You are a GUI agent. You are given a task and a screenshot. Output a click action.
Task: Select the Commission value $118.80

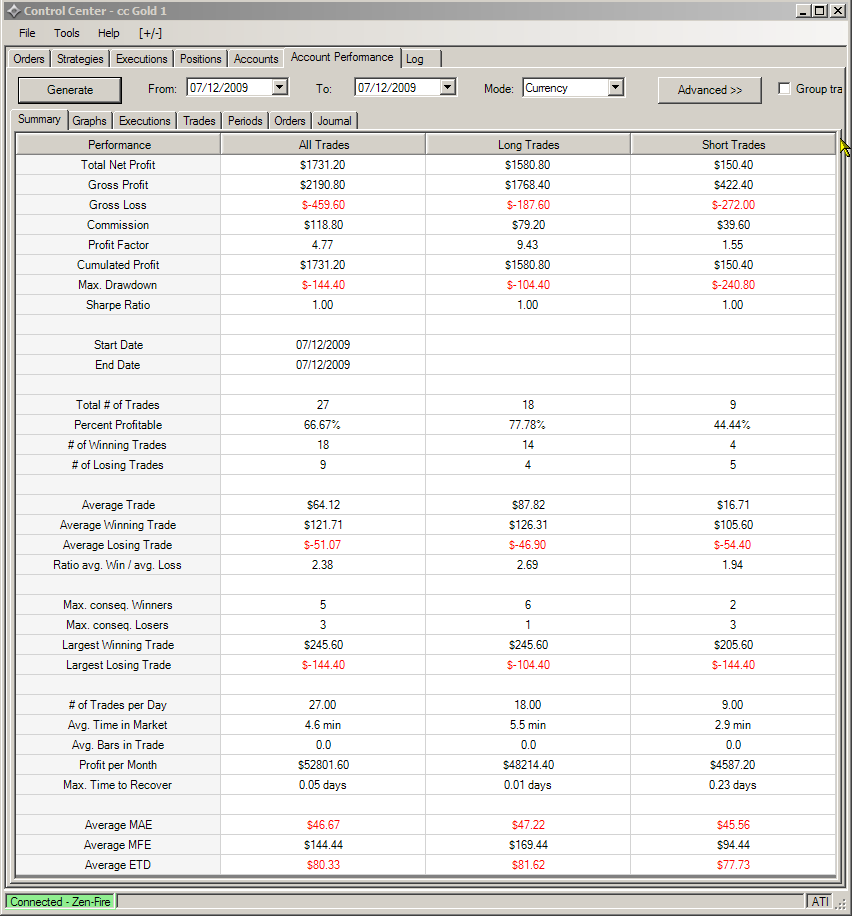(x=323, y=225)
